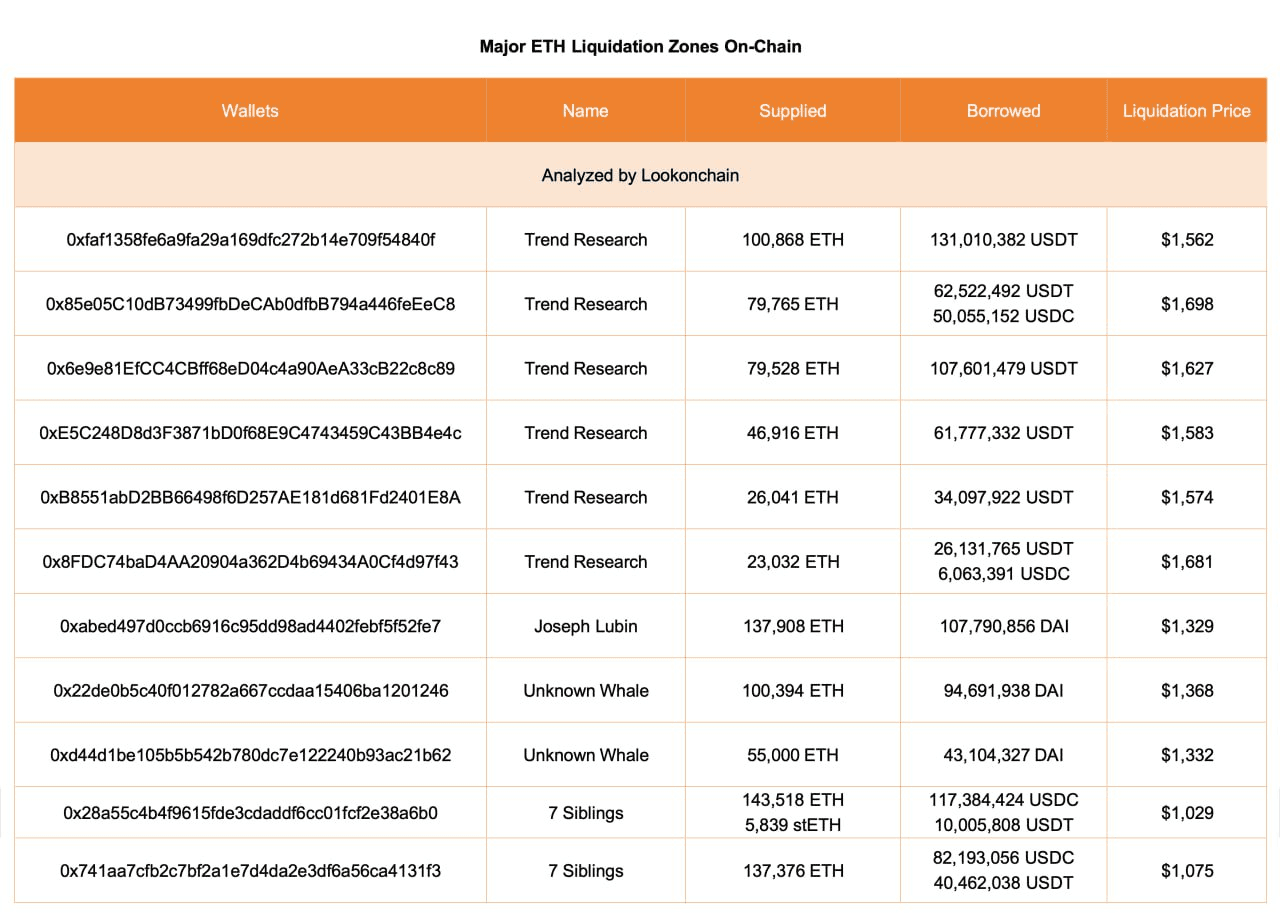Click the 62,522,492 USDT borrowed entry
This screenshot has width=1280, height=918.
coord(1003,291)
